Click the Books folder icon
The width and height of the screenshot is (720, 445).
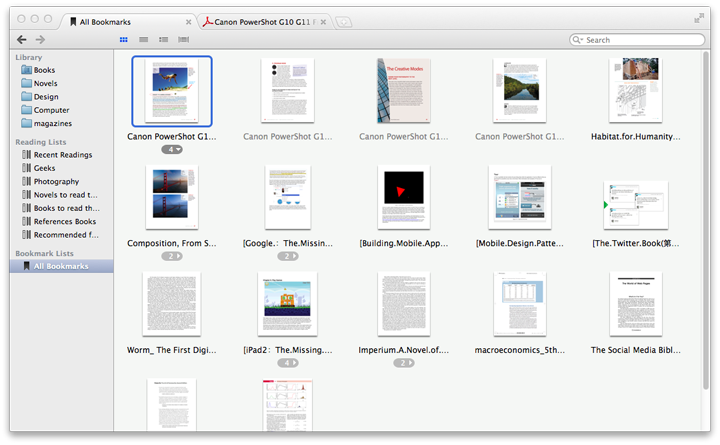point(26,70)
